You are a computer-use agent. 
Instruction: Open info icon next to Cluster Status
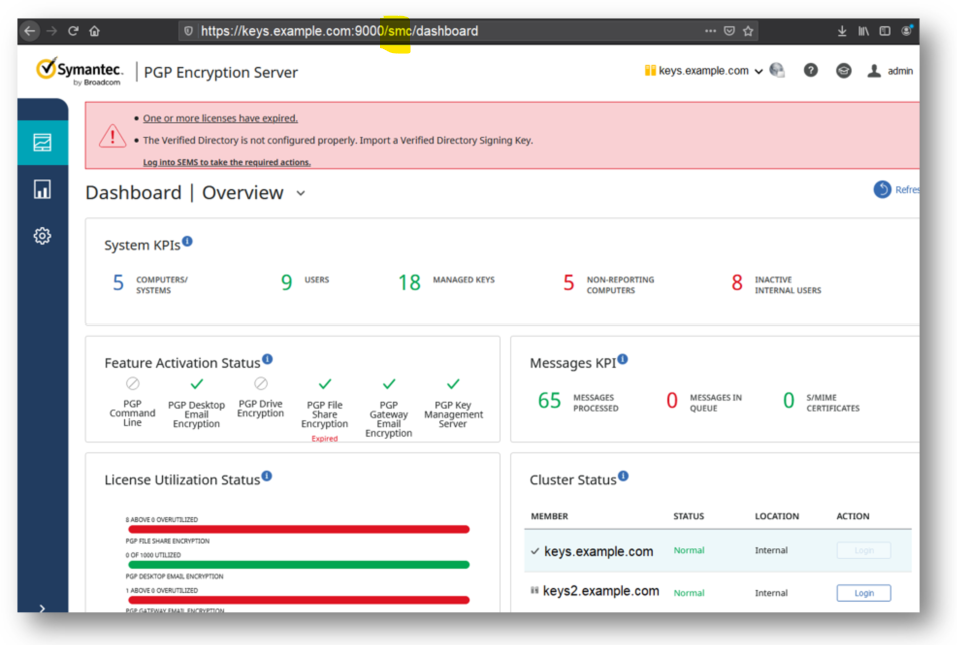point(623,476)
